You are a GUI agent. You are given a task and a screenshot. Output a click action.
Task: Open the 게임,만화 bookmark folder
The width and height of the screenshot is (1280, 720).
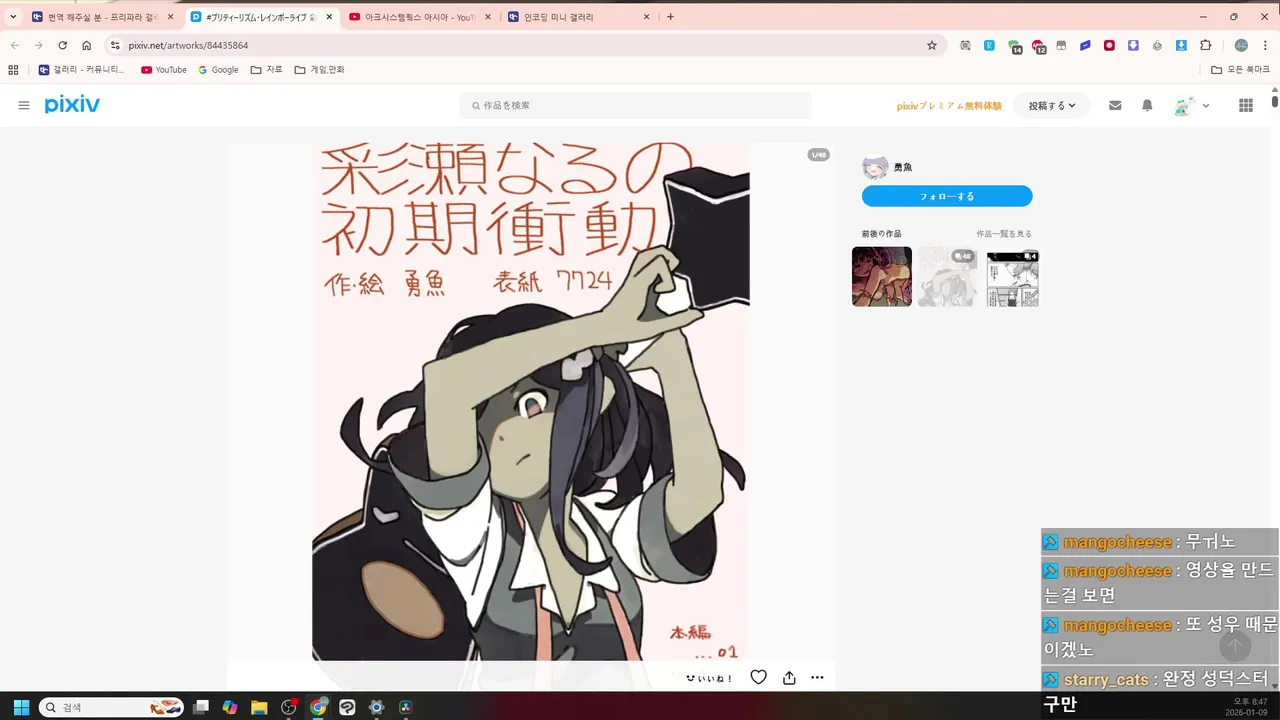pos(319,70)
